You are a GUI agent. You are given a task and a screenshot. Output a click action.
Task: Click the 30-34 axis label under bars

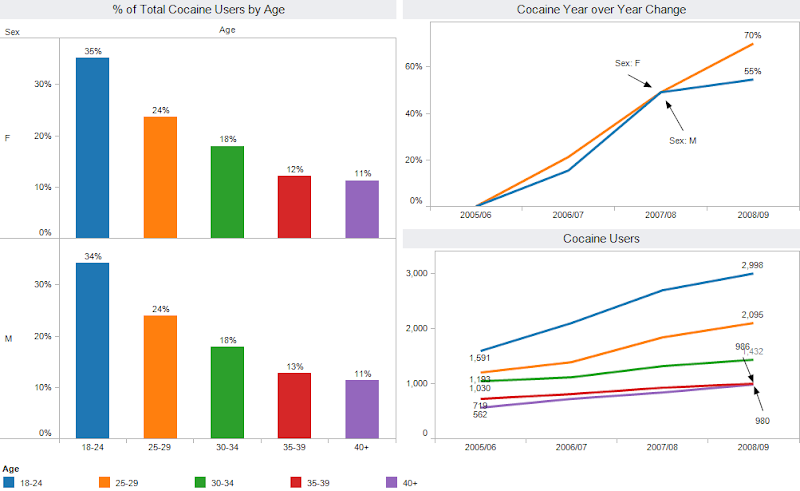tap(227, 447)
